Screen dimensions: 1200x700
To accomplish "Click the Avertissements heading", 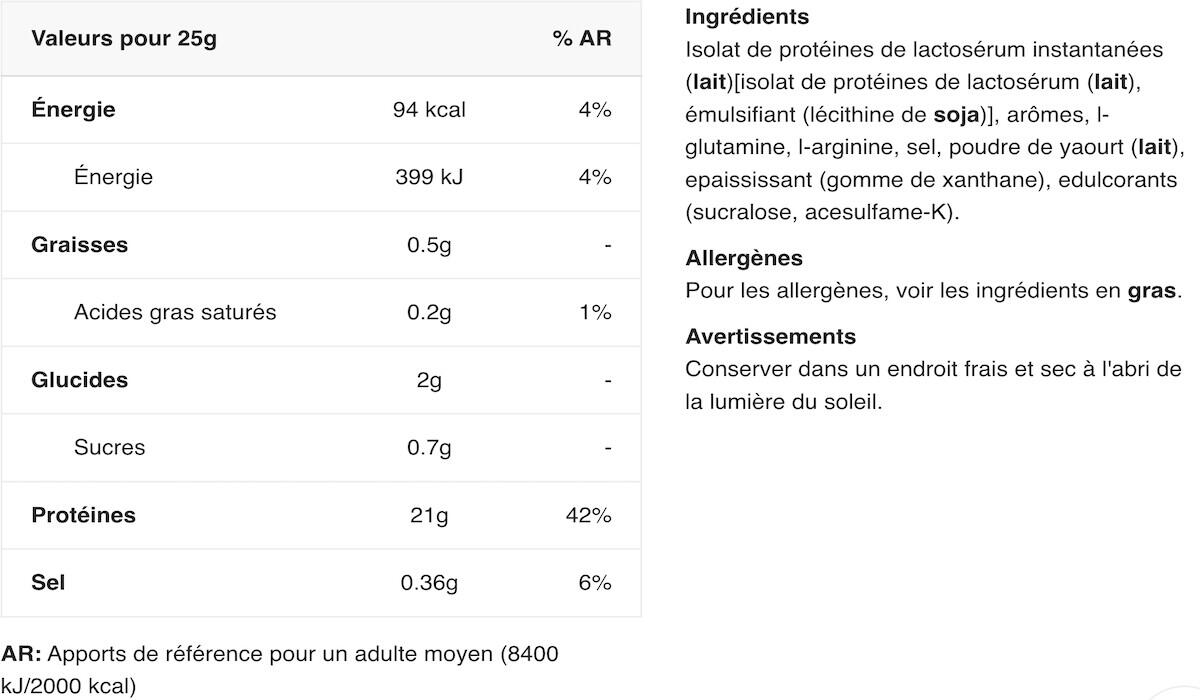I will [770, 336].
